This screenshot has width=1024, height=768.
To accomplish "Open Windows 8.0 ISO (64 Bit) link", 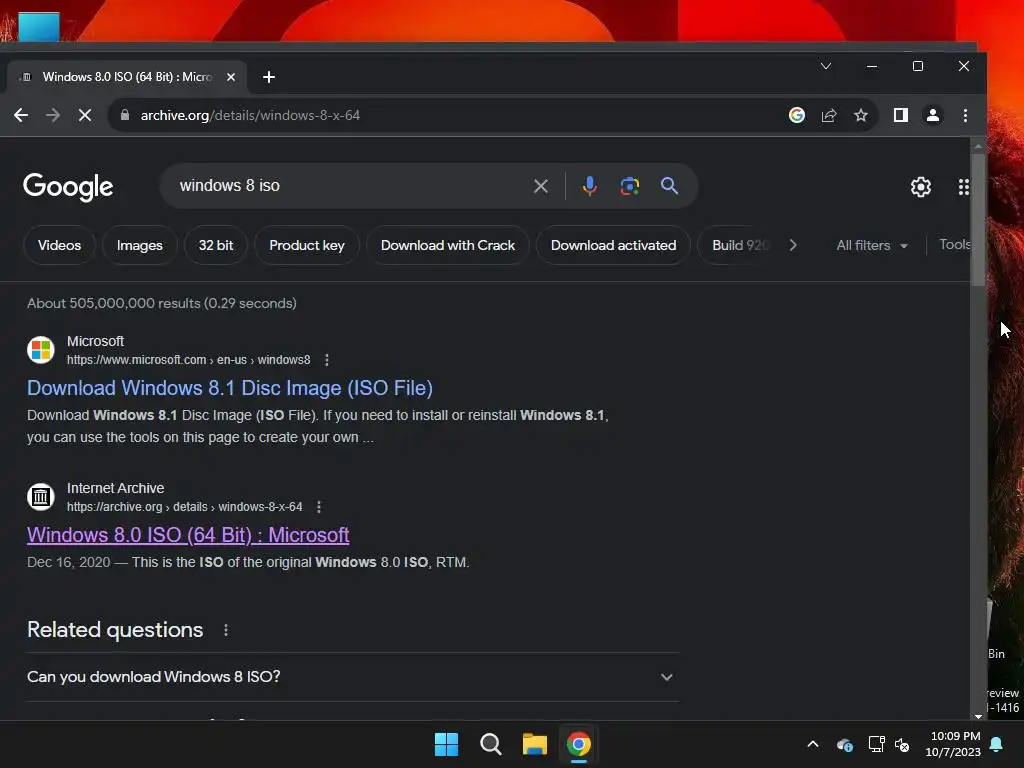I will 188,536.
